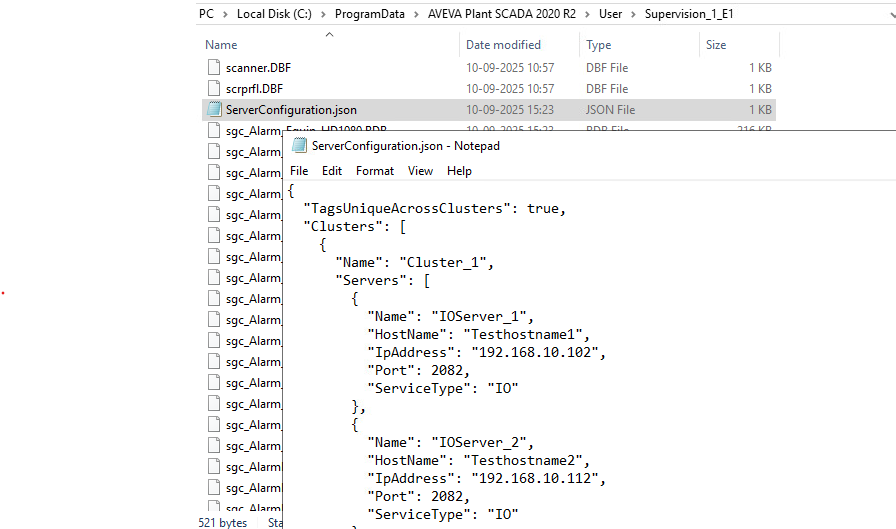Click the "Testhostname2" value in Notepad
Image resolution: width=896 pixels, height=529 pixels.
point(523,460)
